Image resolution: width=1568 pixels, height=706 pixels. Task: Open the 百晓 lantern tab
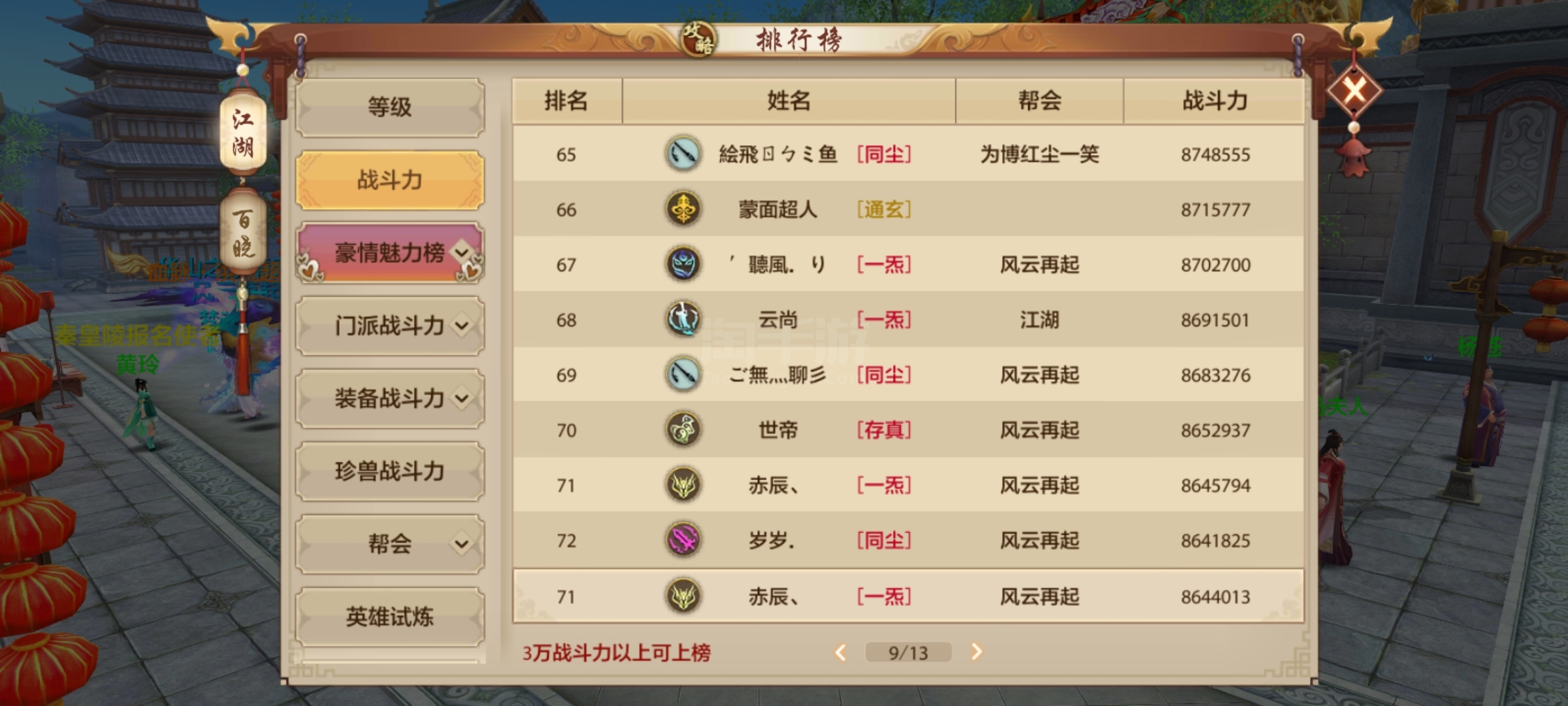243,233
